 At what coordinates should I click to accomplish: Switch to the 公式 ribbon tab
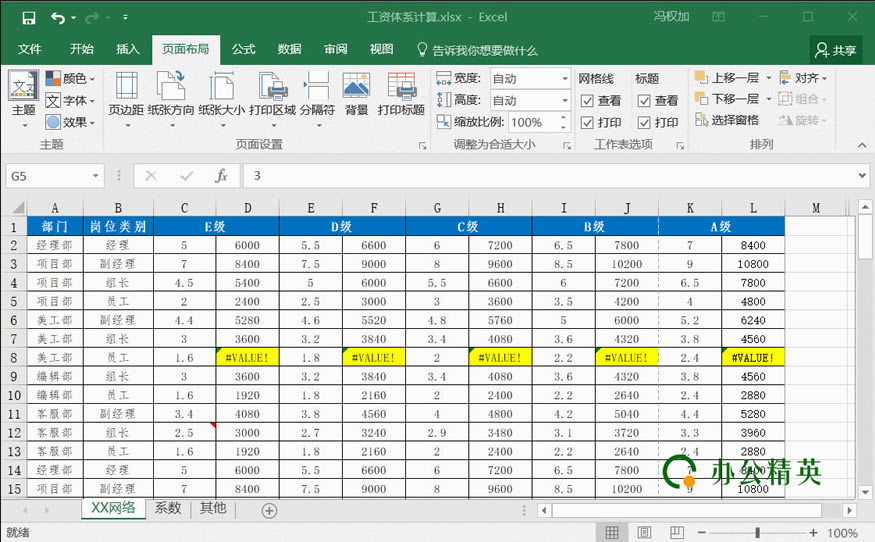click(x=243, y=49)
